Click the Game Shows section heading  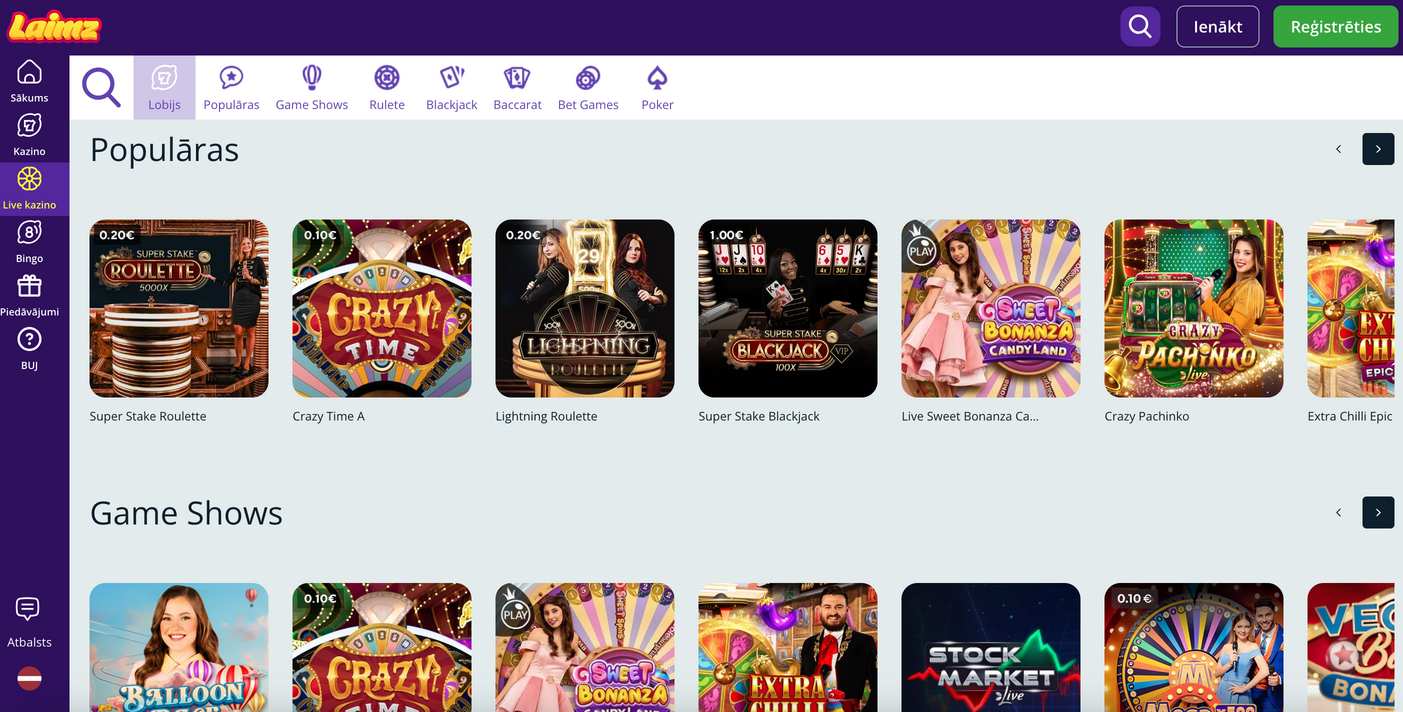coord(186,513)
